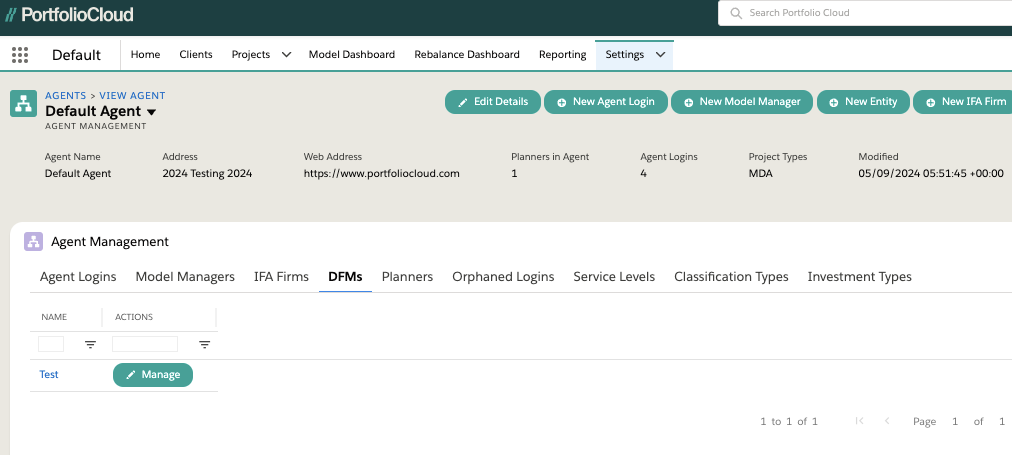Click the ACTIONS column header
Image resolution: width=1012 pixels, height=455 pixels.
tap(134, 317)
